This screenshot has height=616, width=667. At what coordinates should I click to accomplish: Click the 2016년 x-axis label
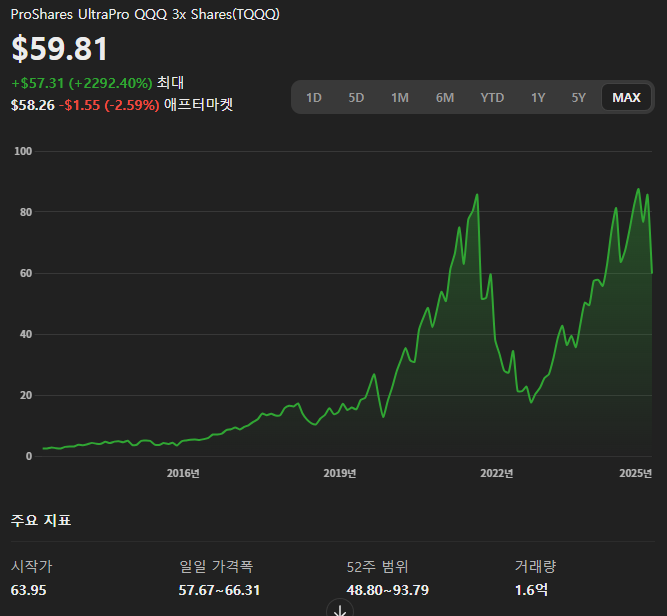pyautogui.click(x=183, y=473)
